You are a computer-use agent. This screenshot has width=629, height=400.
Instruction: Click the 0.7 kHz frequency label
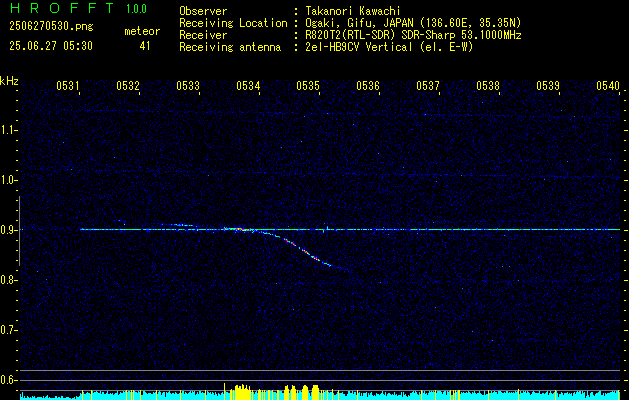click(8, 330)
